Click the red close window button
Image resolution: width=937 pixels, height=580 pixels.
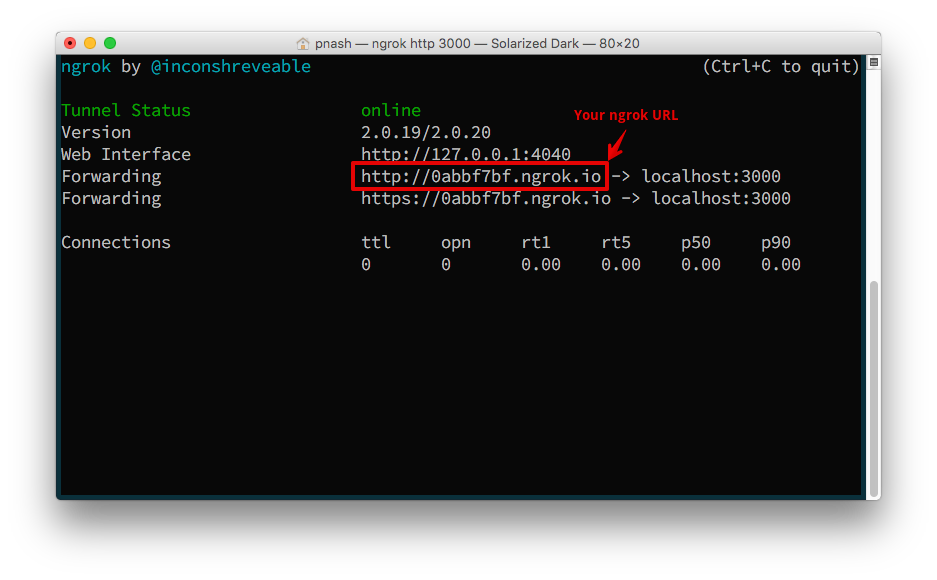(70, 43)
